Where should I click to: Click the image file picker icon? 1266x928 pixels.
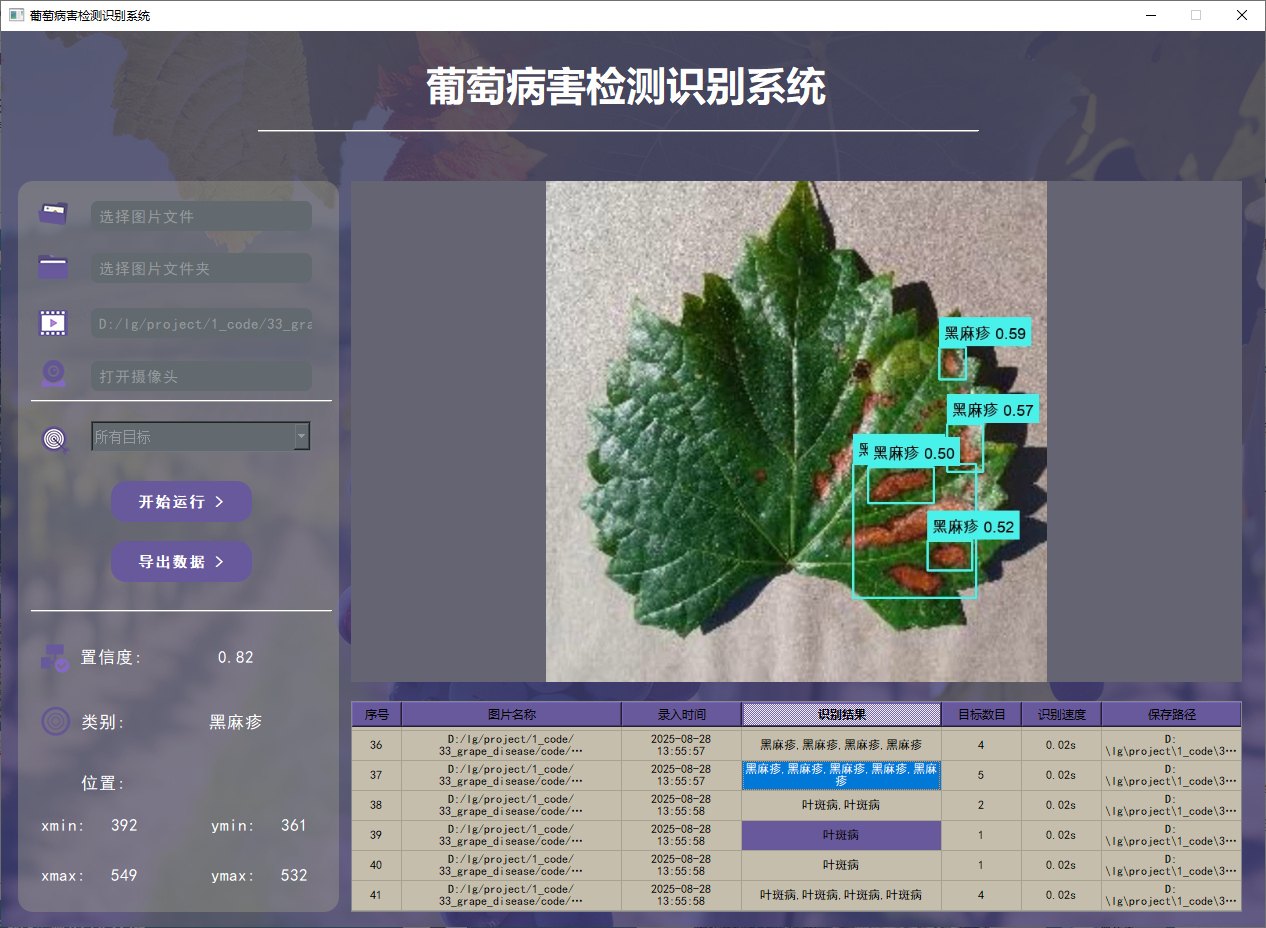53,213
